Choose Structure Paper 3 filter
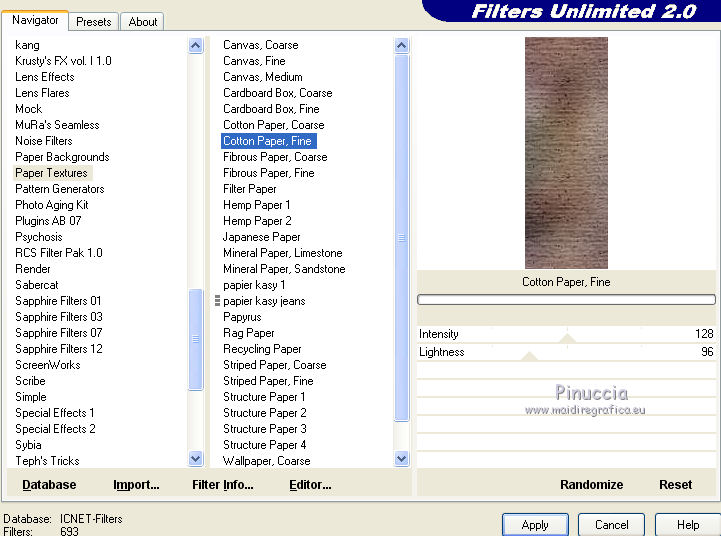Image resolution: width=721 pixels, height=536 pixels. (264, 428)
